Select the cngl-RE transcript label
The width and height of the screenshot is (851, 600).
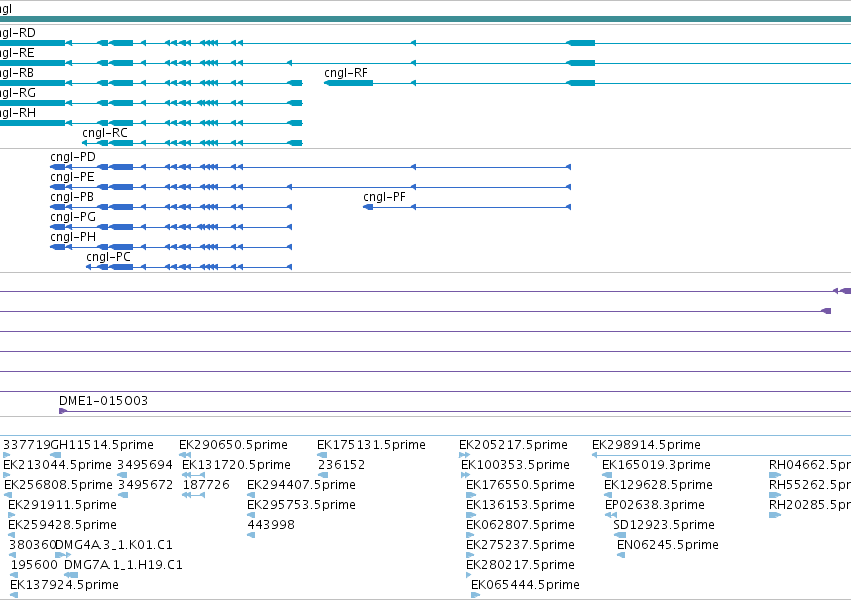17,53
